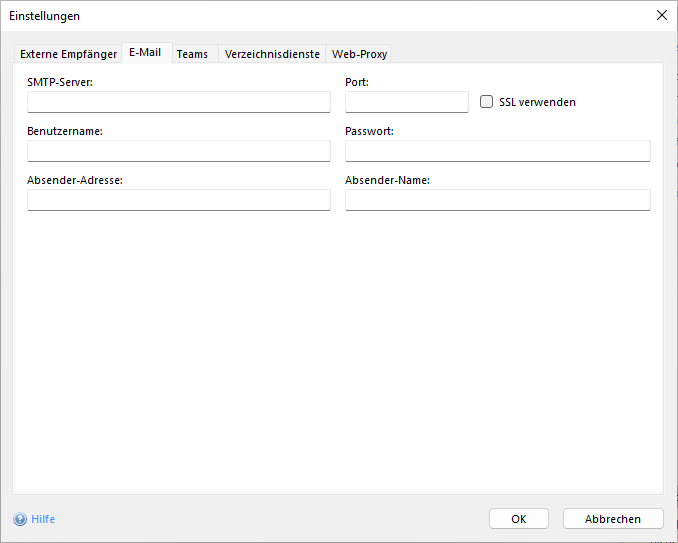
Task: Show the Web-Proxy tab
Action: [359, 54]
